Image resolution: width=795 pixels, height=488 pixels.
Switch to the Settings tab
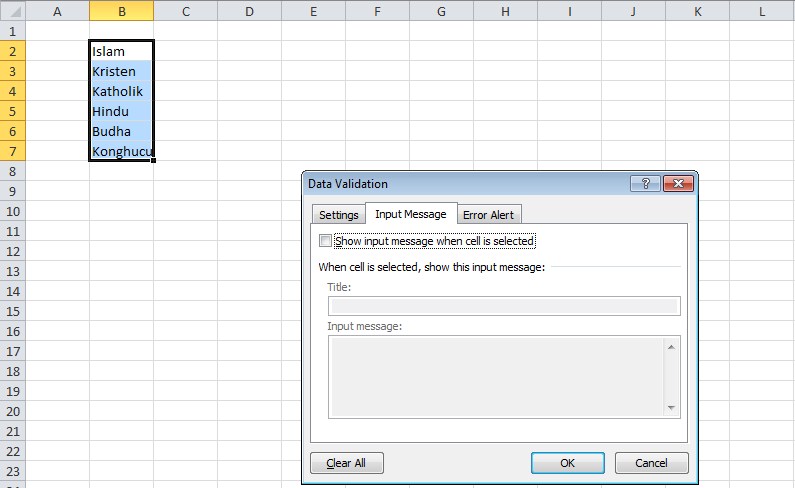tap(338, 215)
